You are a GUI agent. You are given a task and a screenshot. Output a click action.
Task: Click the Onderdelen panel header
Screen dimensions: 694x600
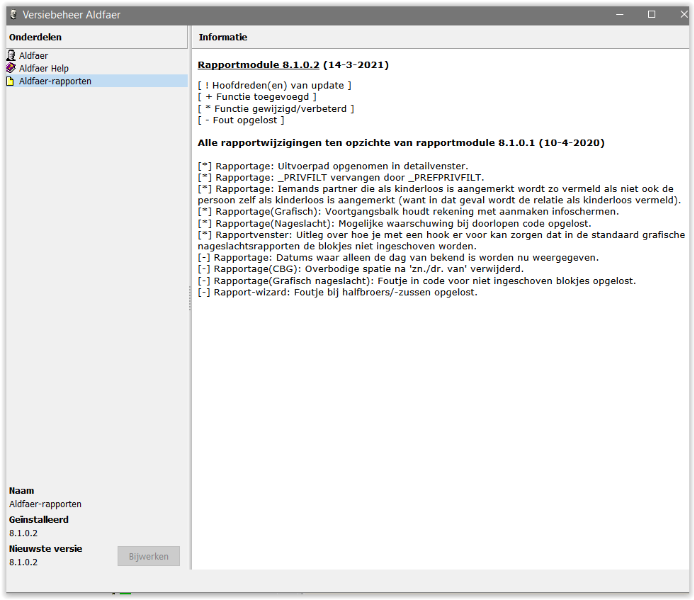tap(35, 37)
